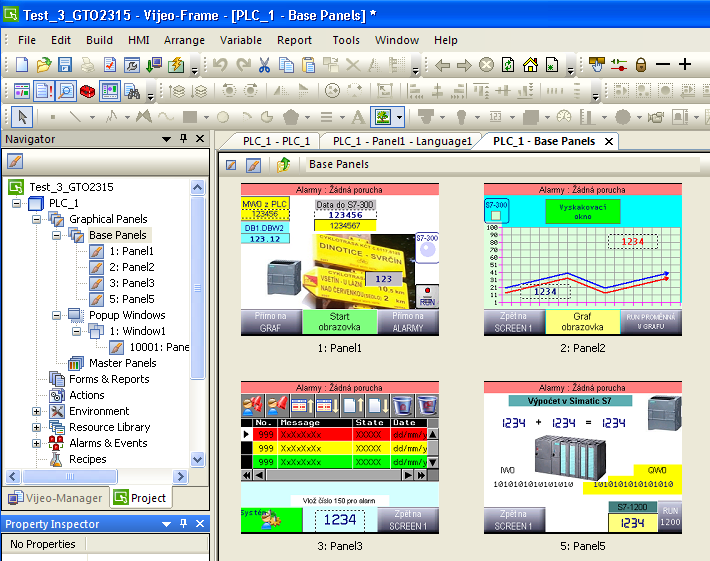
Task: Open the HMI menu
Action: 139,40
